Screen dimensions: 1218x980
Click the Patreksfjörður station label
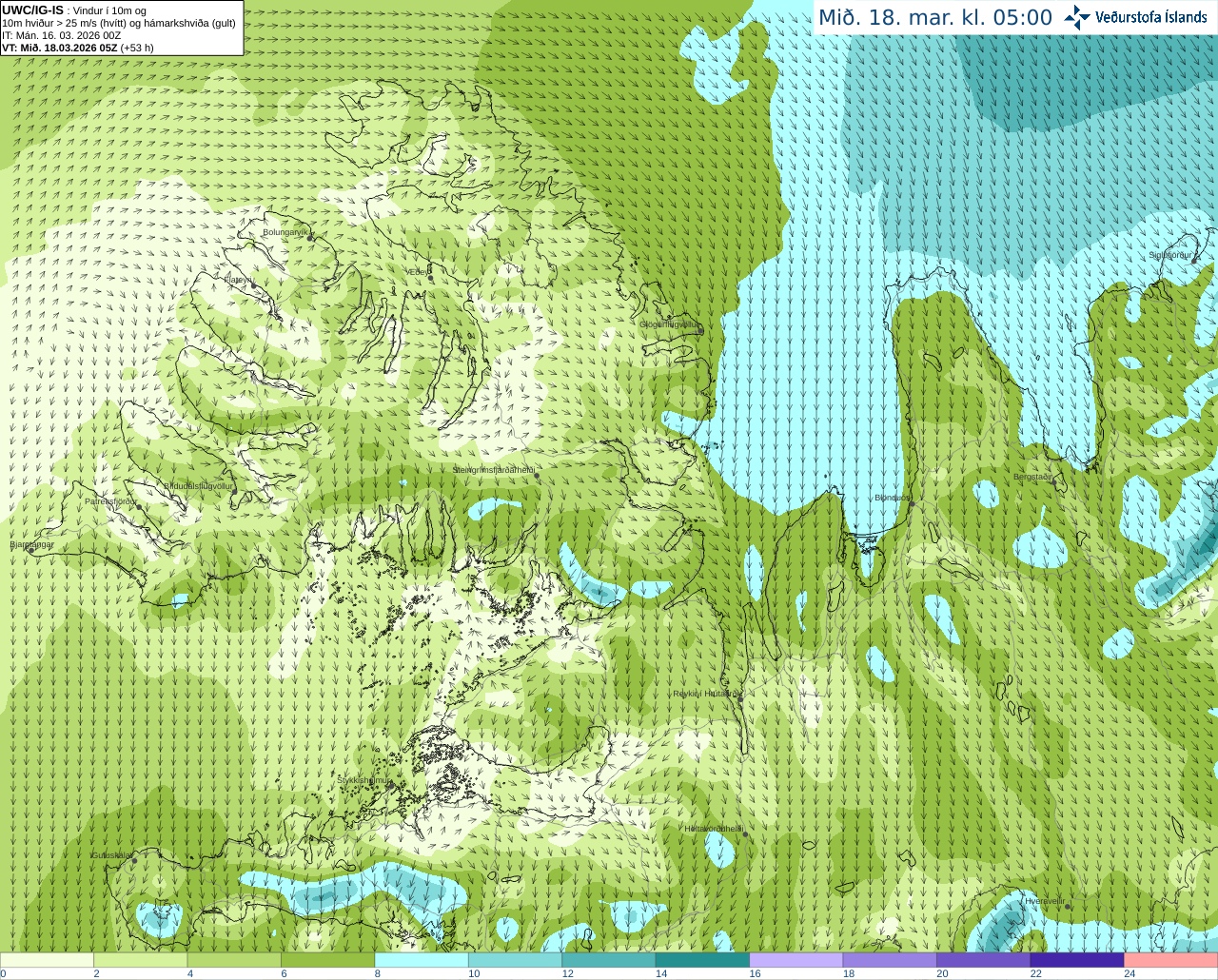coord(110,501)
